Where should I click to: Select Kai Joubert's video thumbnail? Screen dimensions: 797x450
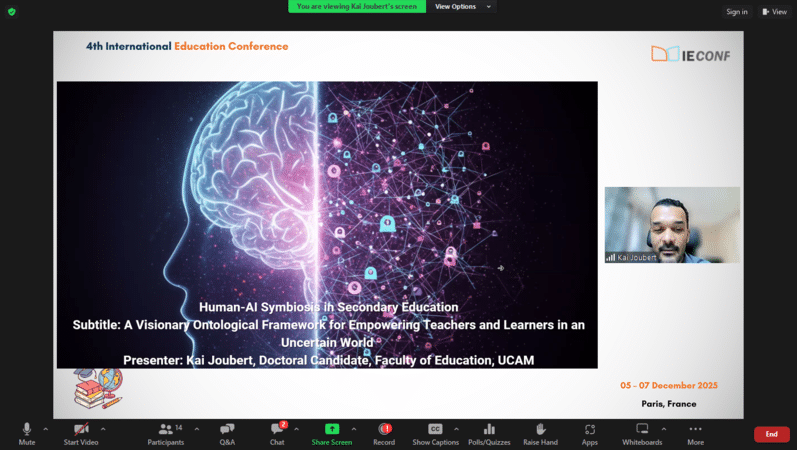point(672,225)
